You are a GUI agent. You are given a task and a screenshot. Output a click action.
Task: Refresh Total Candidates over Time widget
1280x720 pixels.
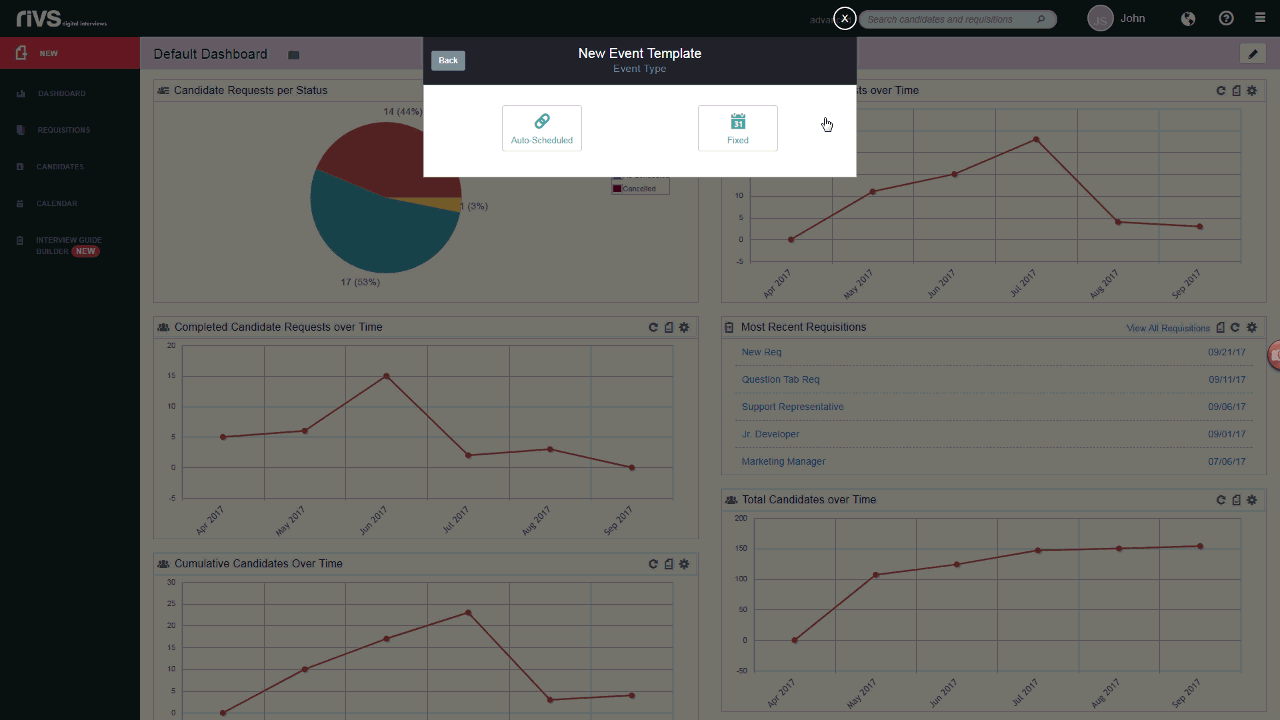tap(1221, 500)
